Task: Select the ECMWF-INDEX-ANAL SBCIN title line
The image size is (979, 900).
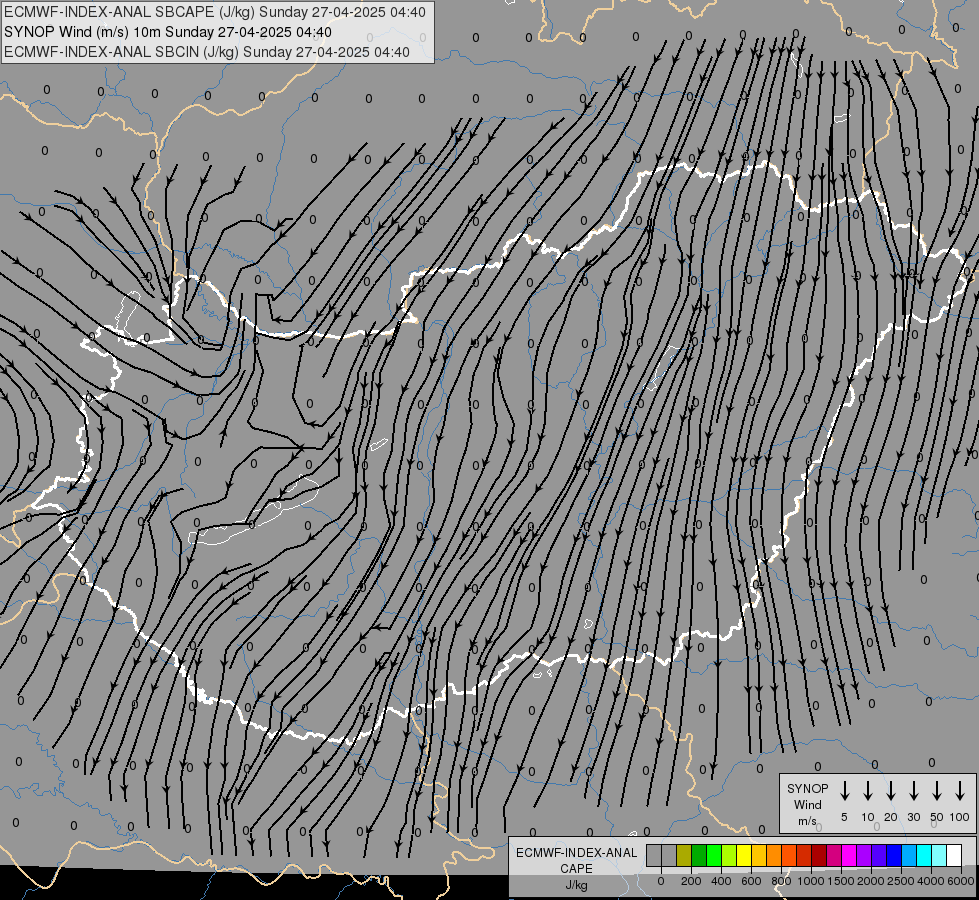Action: tap(207, 52)
